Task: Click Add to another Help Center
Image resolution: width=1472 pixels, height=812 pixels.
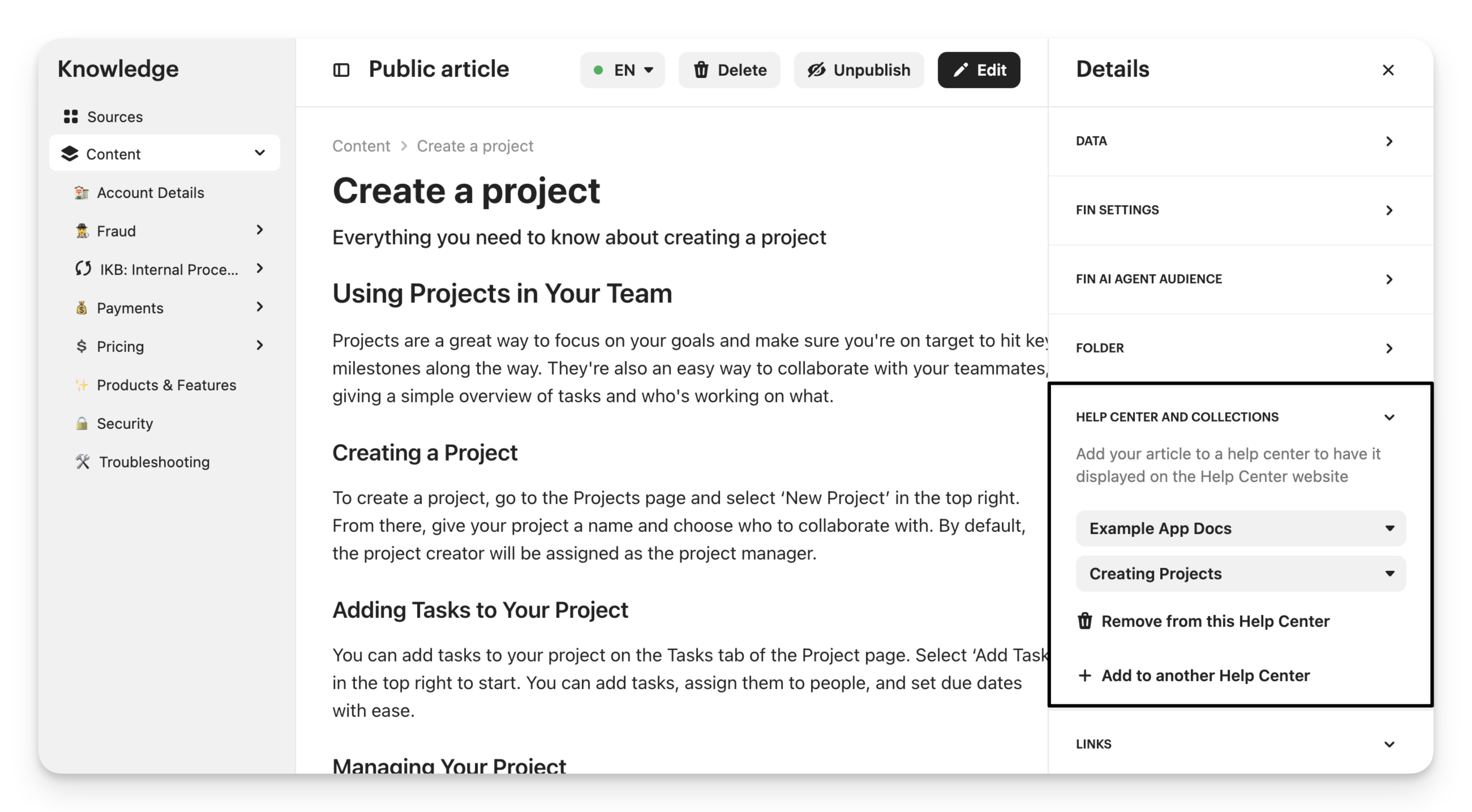Action: 1204,676
